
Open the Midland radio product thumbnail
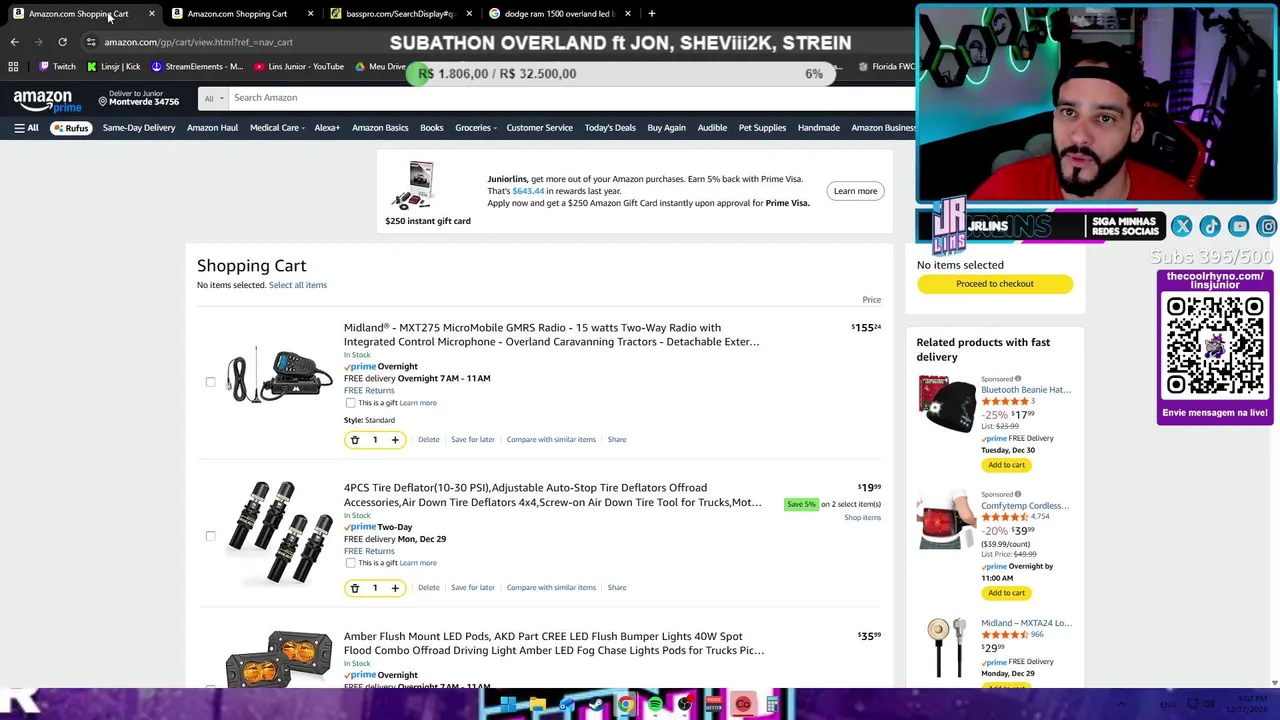pyautogui.click(x=279, y=376)
